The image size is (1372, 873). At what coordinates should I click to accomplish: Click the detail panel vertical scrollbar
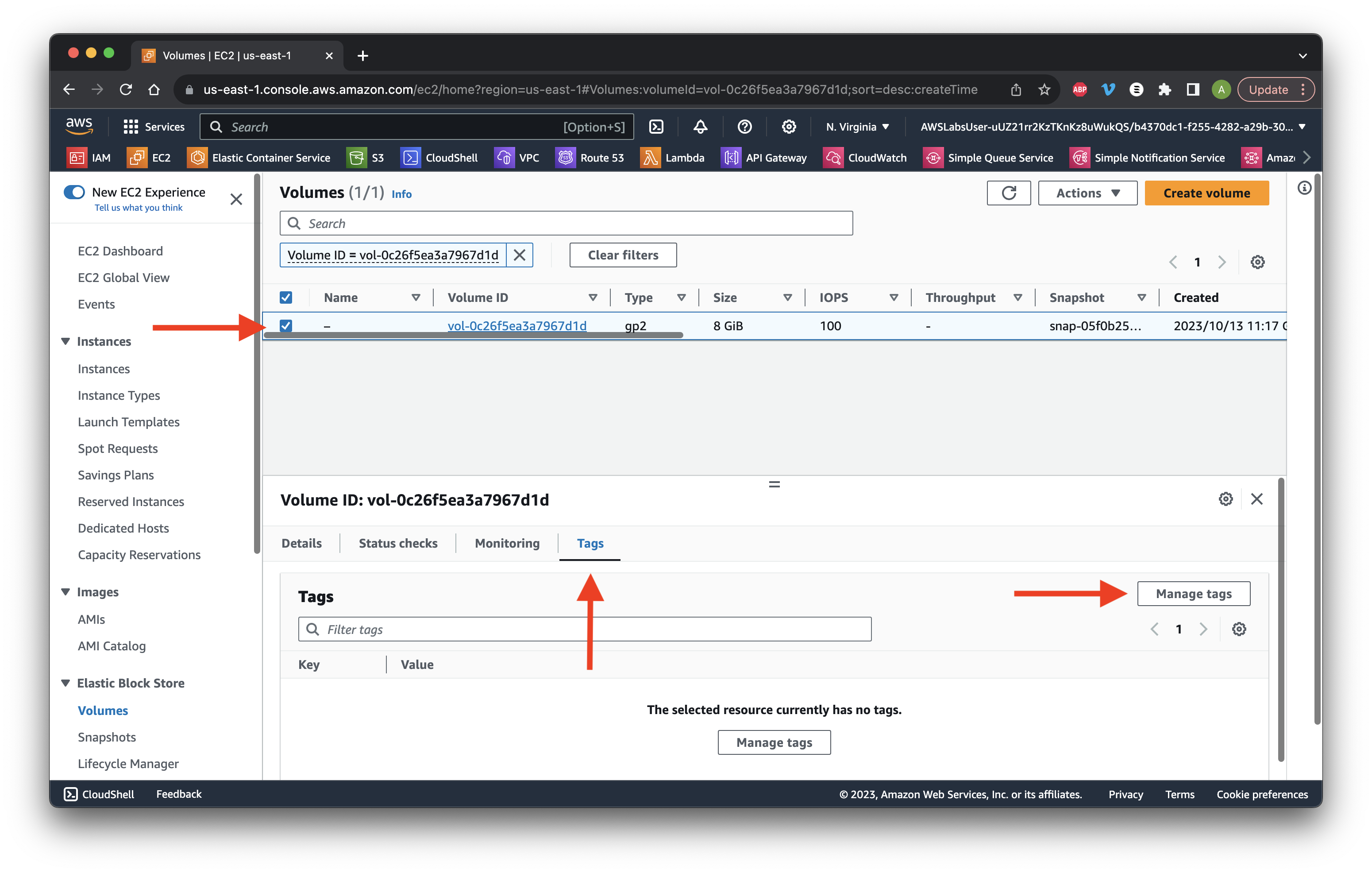coord(1280,619)
